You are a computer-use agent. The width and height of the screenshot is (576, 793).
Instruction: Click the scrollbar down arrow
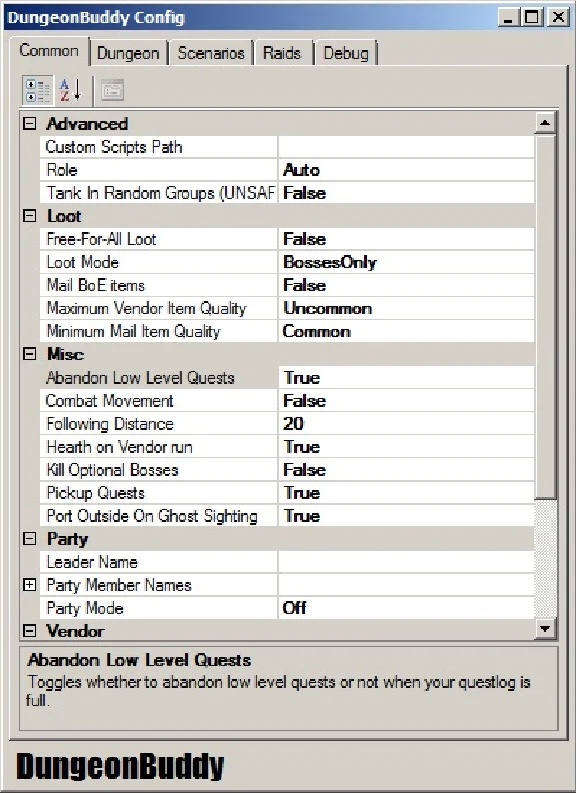pyautogui.click(x=545, y=629)
